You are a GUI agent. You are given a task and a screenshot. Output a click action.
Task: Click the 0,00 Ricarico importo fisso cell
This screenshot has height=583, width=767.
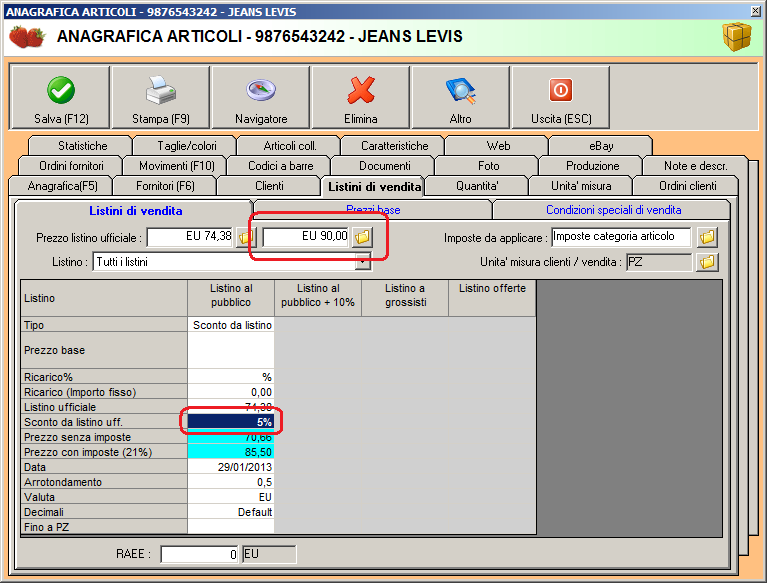231,392
